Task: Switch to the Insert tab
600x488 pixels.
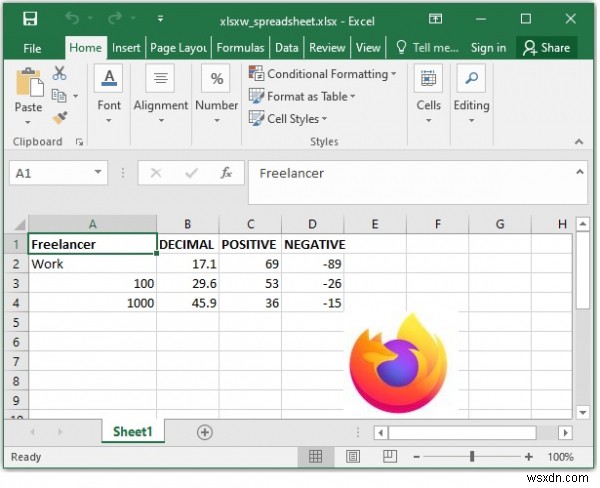Action: coord(126,48)
